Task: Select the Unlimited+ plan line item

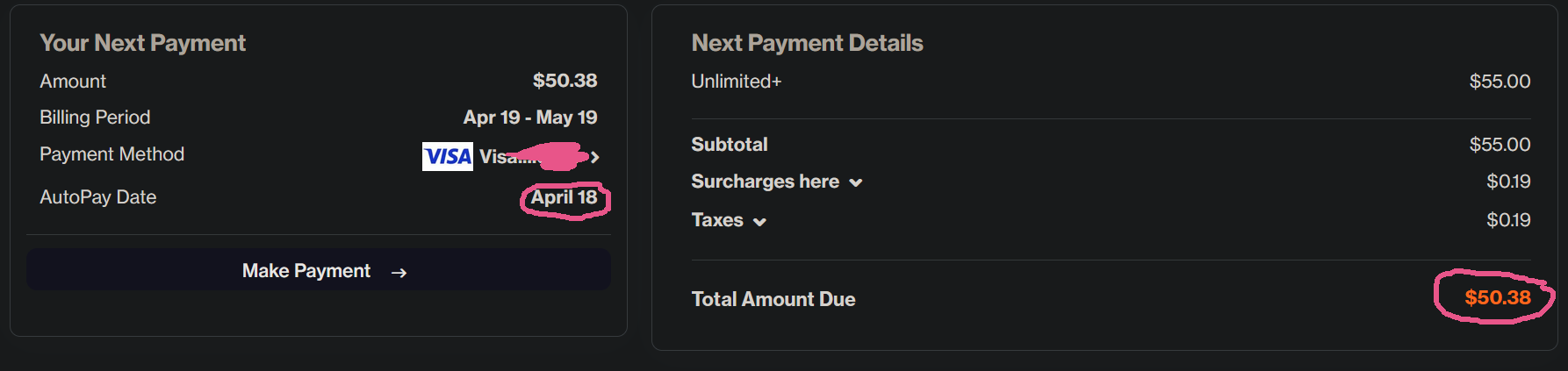Action: (x=736, y=82)
